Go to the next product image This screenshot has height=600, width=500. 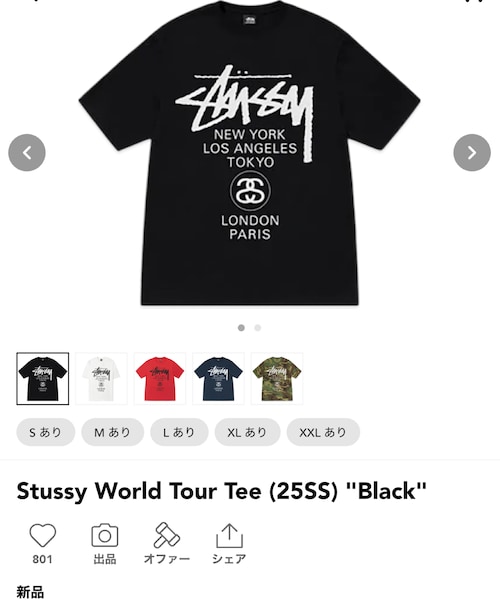click(x=472, y=152)
